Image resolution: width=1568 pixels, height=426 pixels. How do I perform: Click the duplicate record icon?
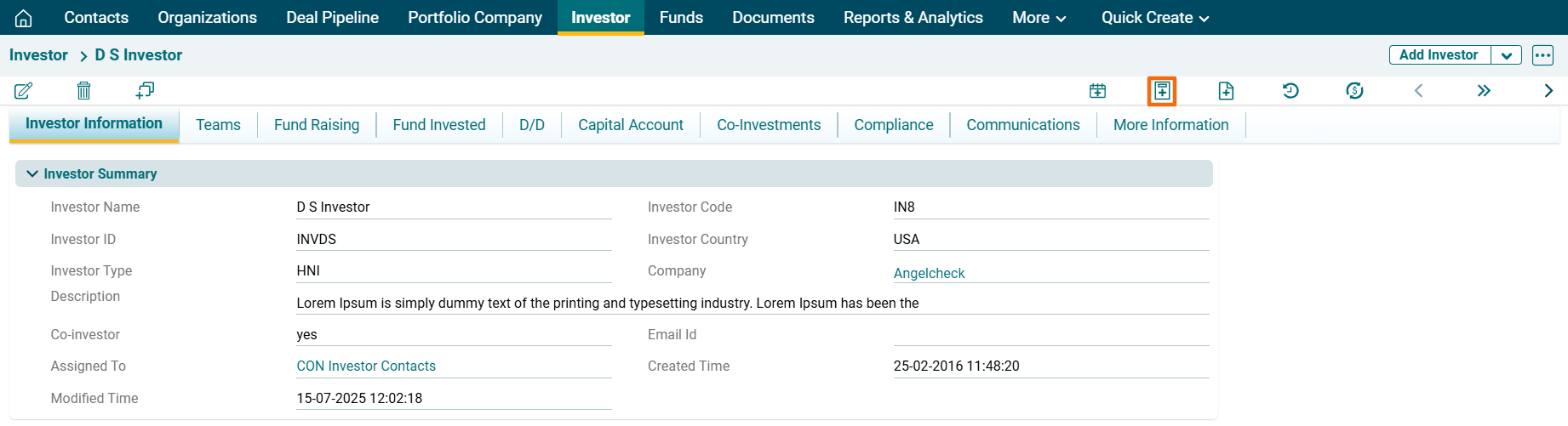click(145, 90)
